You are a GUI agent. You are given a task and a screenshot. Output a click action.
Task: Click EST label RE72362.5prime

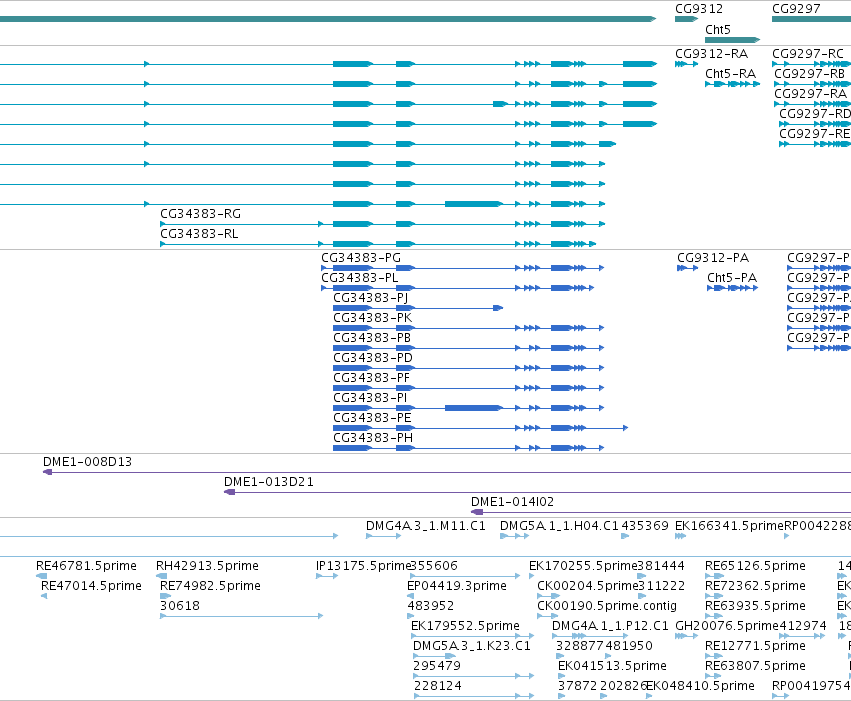coord(755,587)
